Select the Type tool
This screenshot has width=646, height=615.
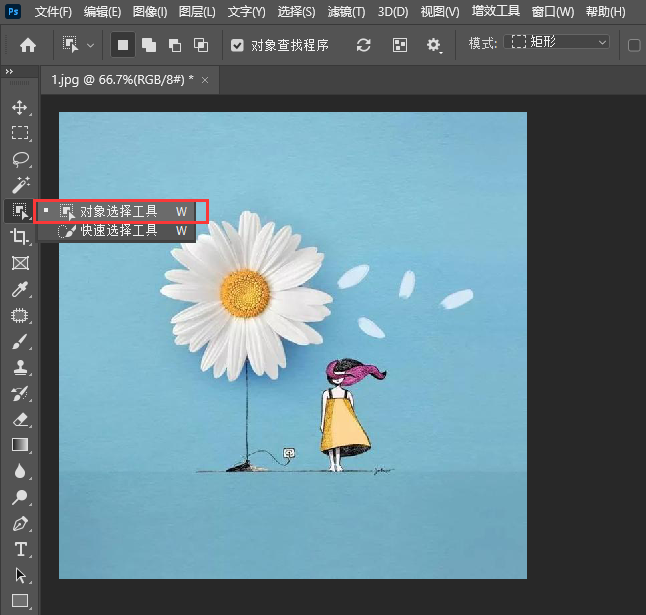pos(21,550)
